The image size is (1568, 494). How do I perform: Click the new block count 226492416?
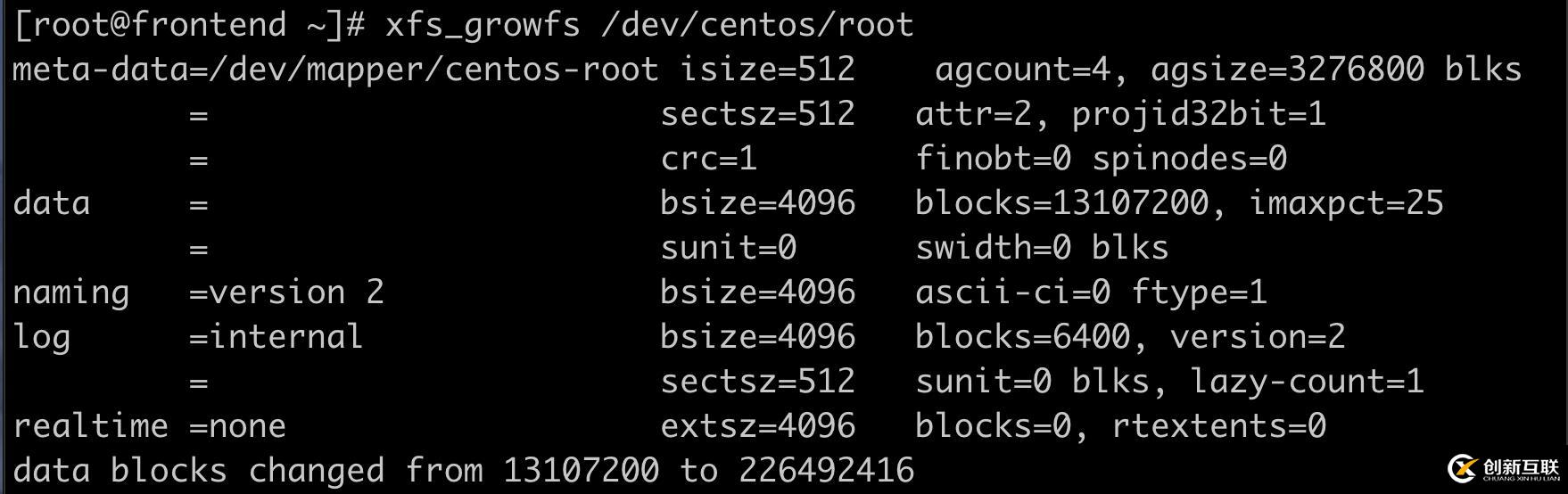tap(827, 471)
